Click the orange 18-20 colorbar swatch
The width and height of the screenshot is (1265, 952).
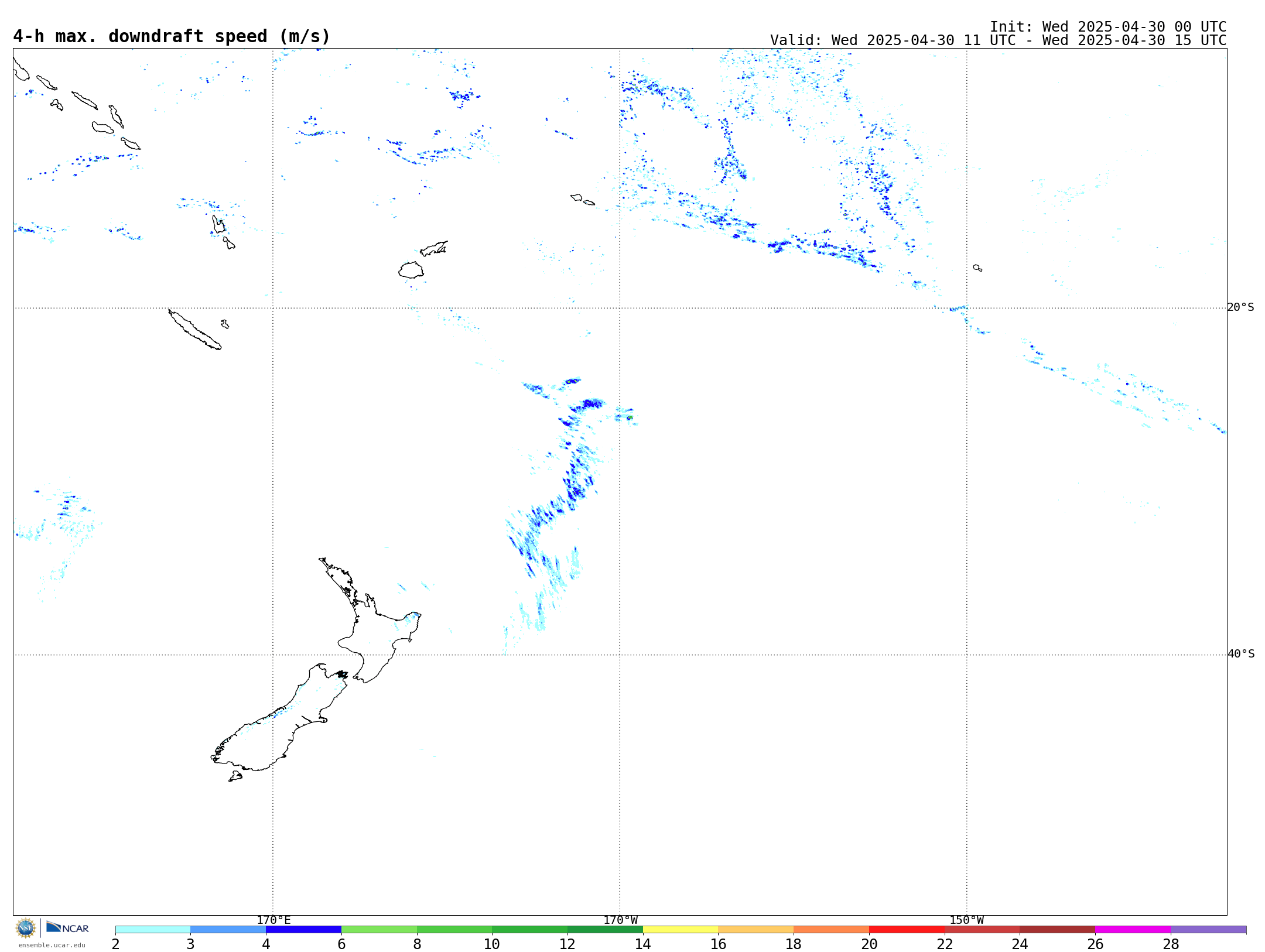click(x=831, y=930)
